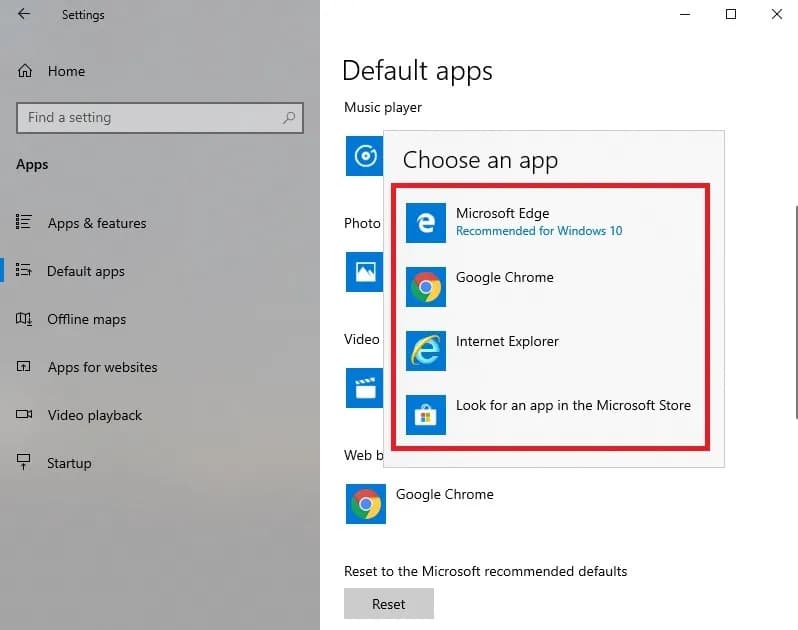Viewport: 798px width, 630px height.
Task: Click the Photo viewer app icon
Action: point(363,271)
